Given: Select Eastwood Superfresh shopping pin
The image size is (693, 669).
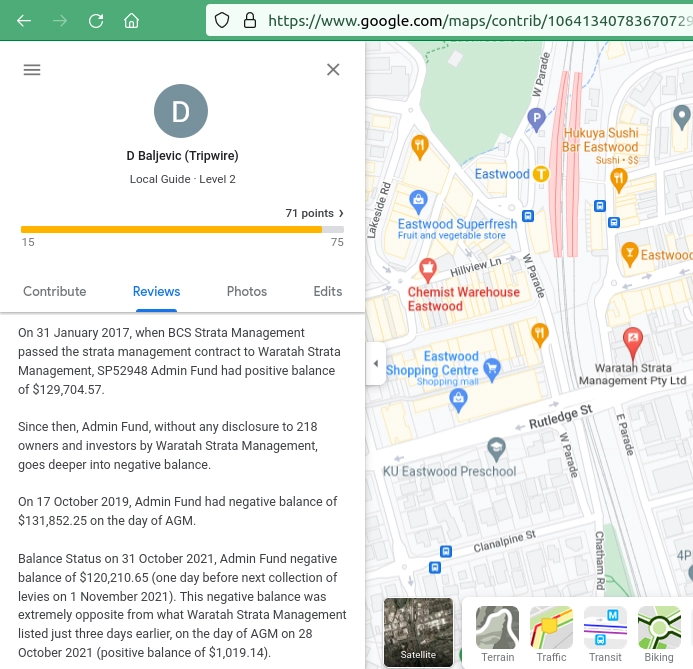Looking at the screenshot, I should click(418, 201).
